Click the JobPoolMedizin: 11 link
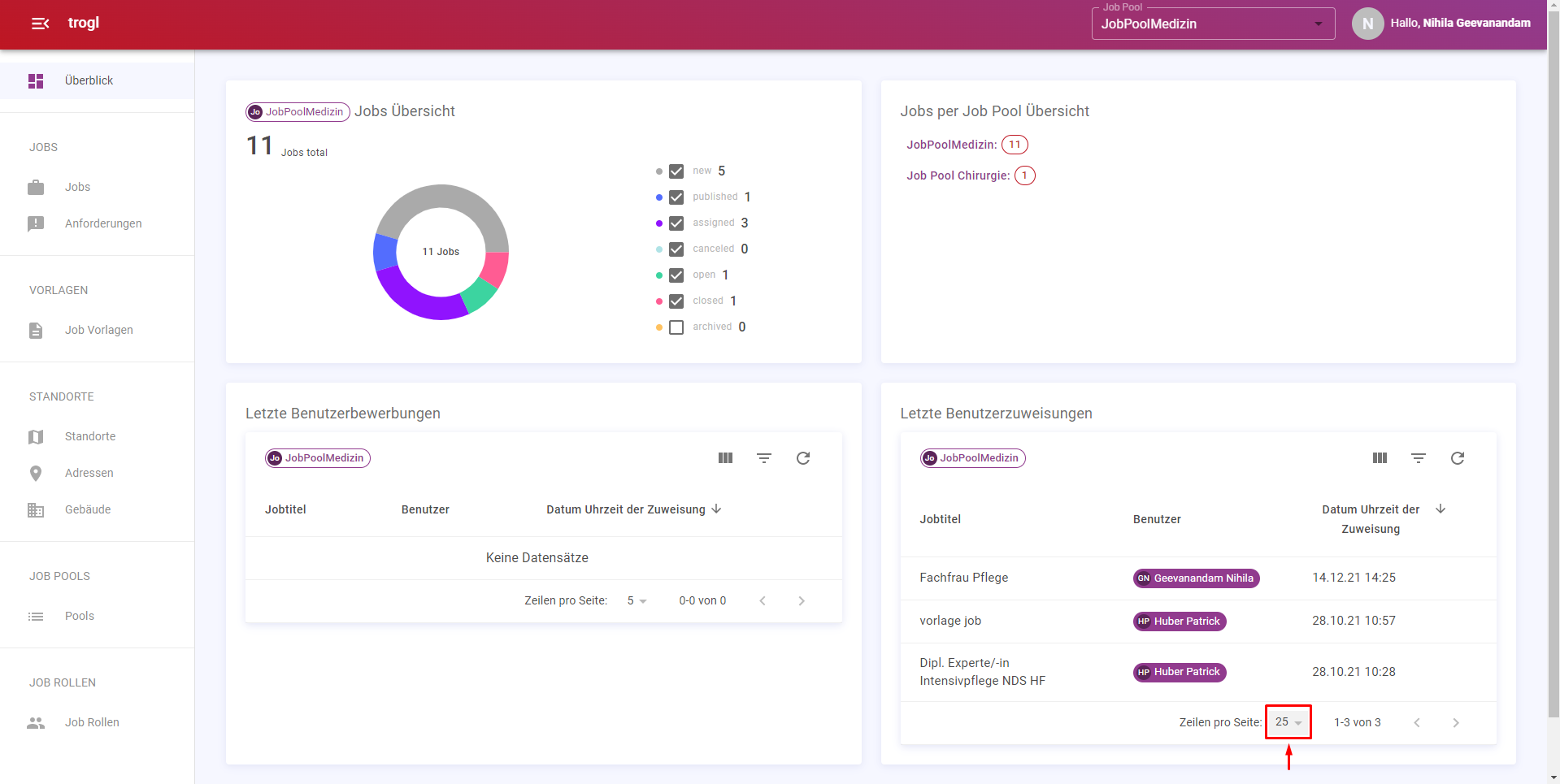This screenshot has width=1560, height=784. coord(967,145)
